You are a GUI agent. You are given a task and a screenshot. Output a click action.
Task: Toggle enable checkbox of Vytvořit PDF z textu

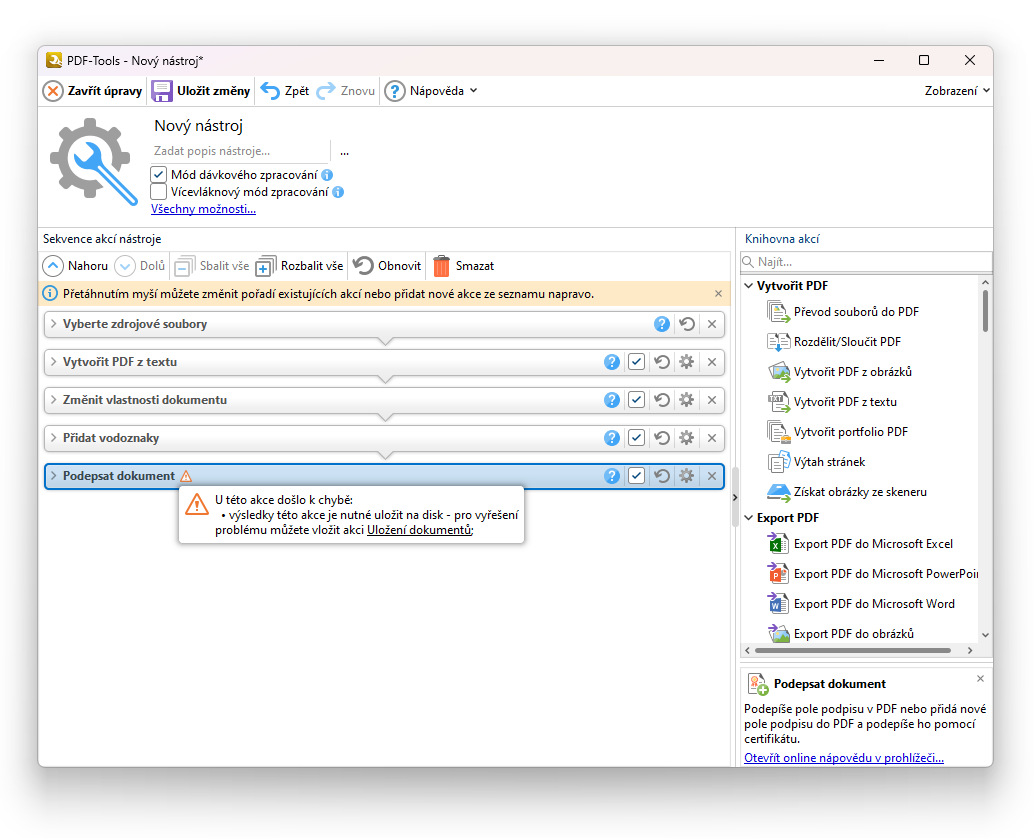[636, 362]
